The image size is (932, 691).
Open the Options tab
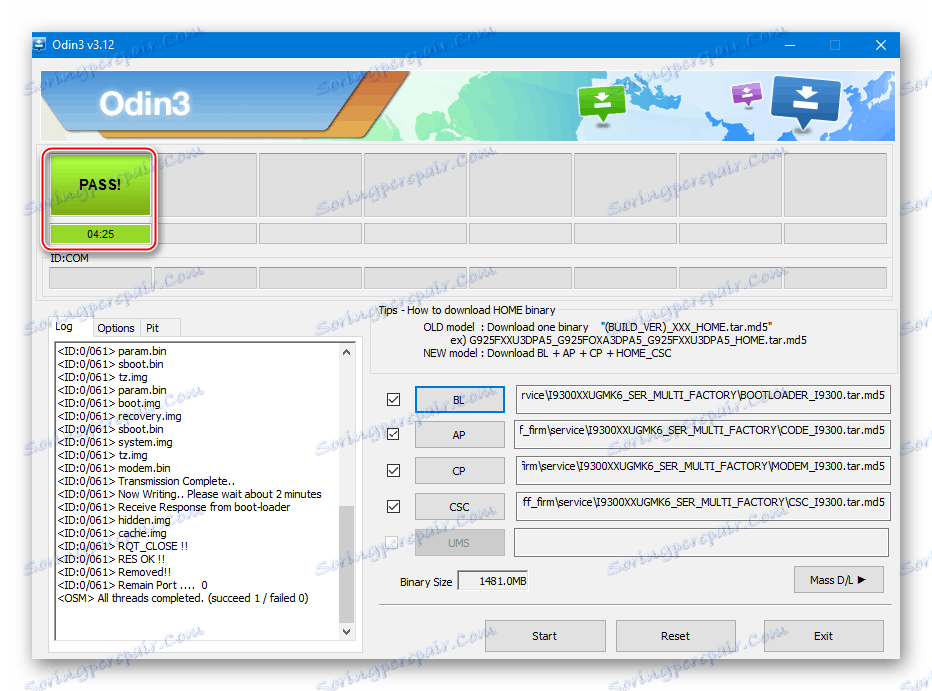pos(116,328)
